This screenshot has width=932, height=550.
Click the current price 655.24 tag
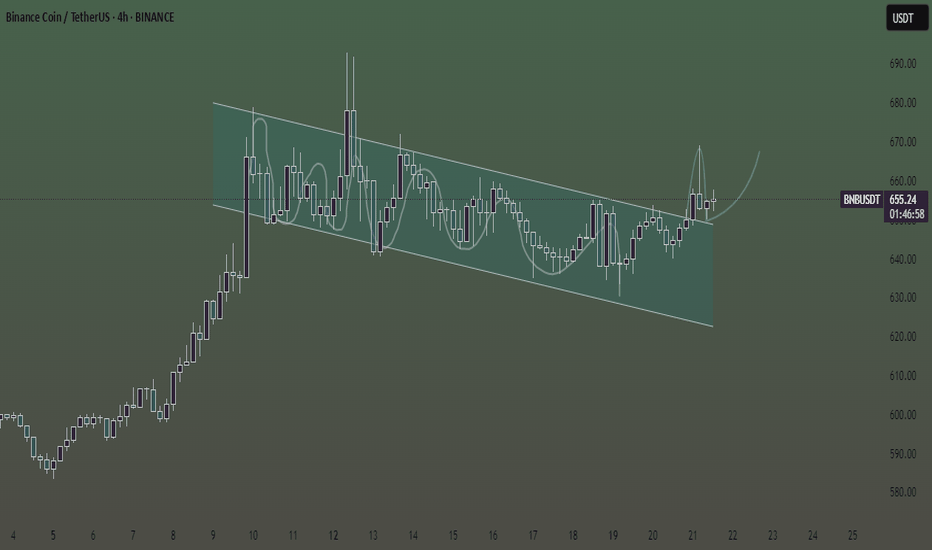coord(903,199)
